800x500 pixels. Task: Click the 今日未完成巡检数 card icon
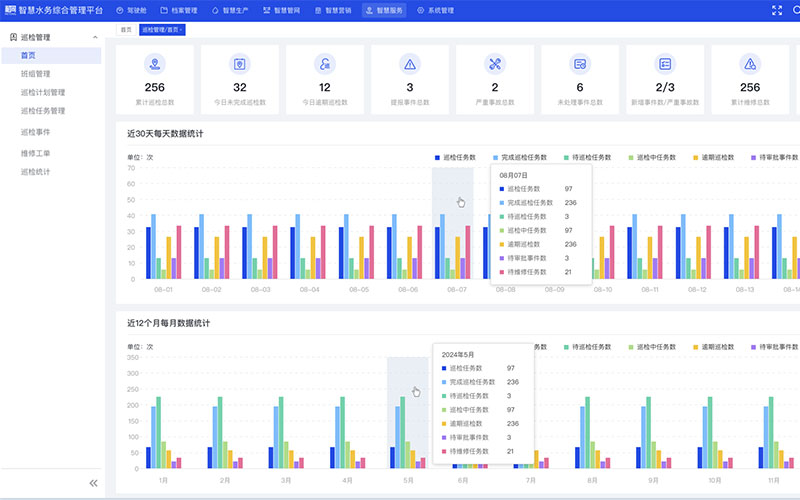(240, 64)
